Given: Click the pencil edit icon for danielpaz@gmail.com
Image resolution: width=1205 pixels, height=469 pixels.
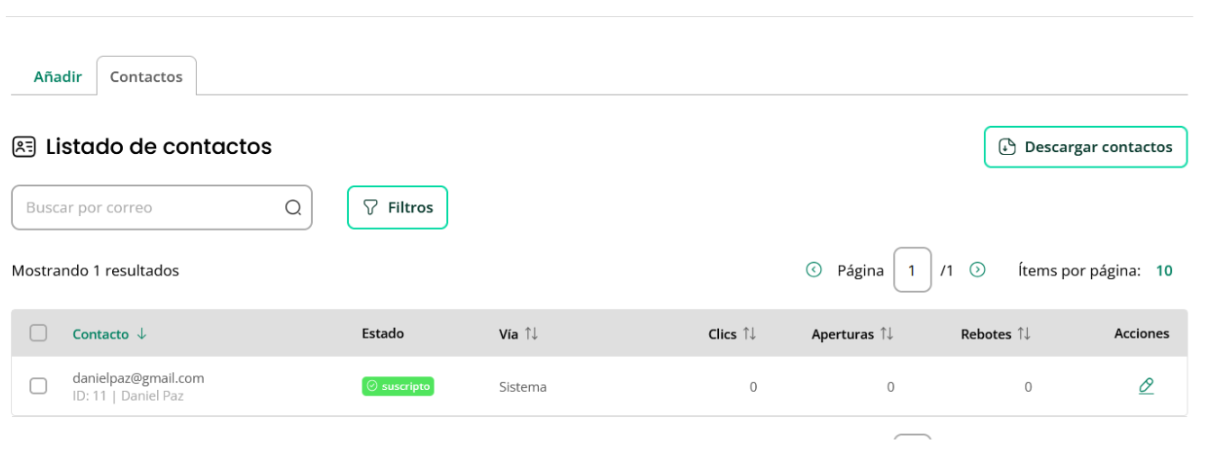Looking at the screenshot, I should point(1146,386).
